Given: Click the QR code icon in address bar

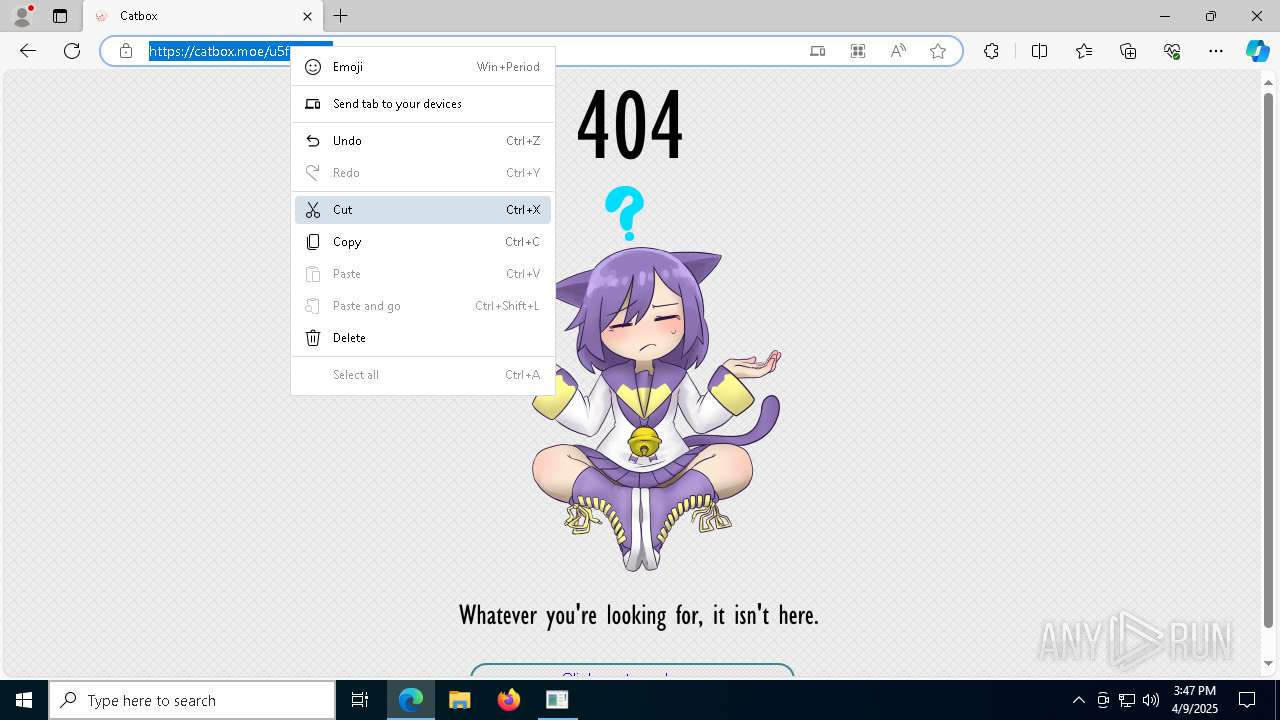Looking at the screenshot, I should 858,51.
